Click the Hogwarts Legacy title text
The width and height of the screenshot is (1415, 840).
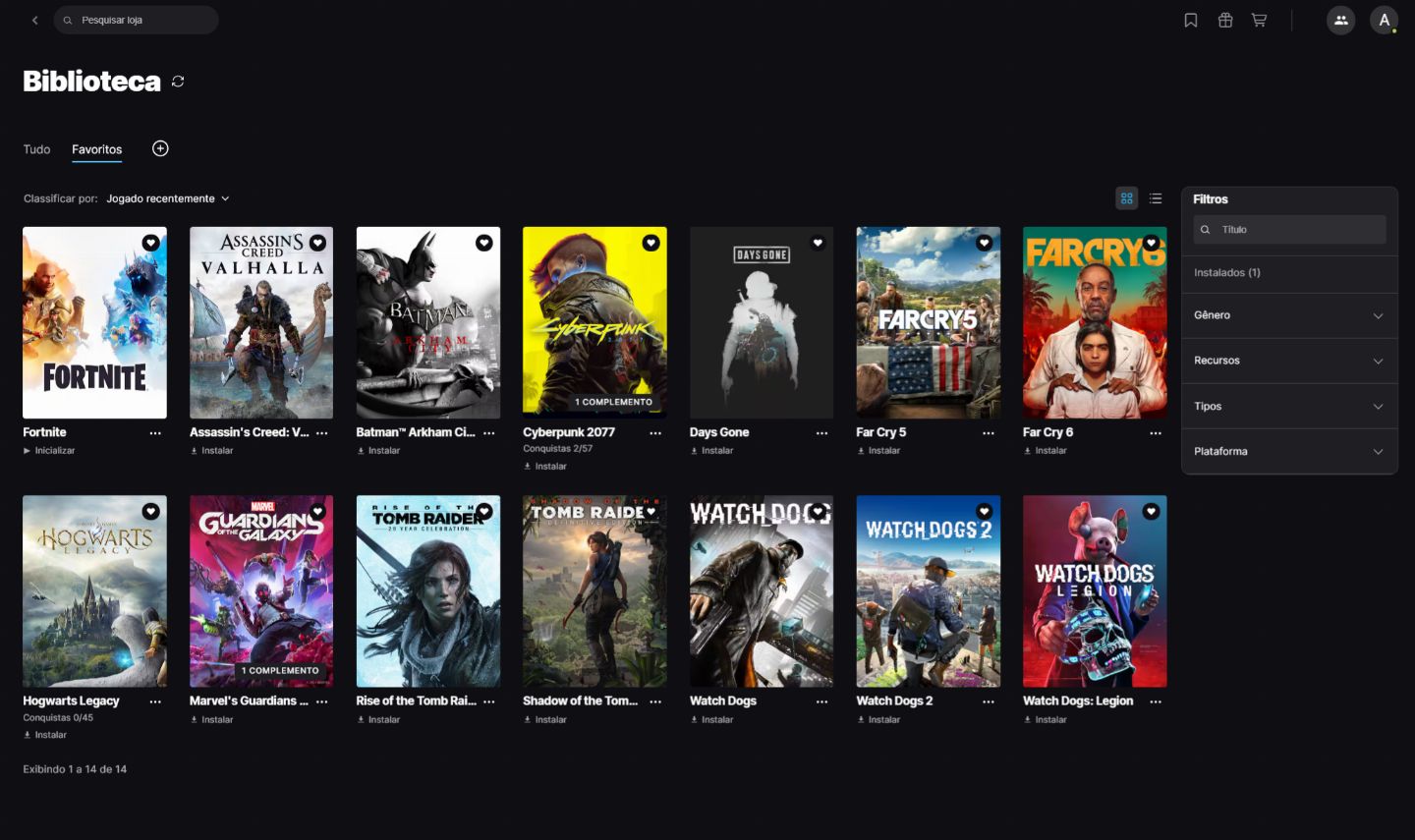(x=71, y=701)
